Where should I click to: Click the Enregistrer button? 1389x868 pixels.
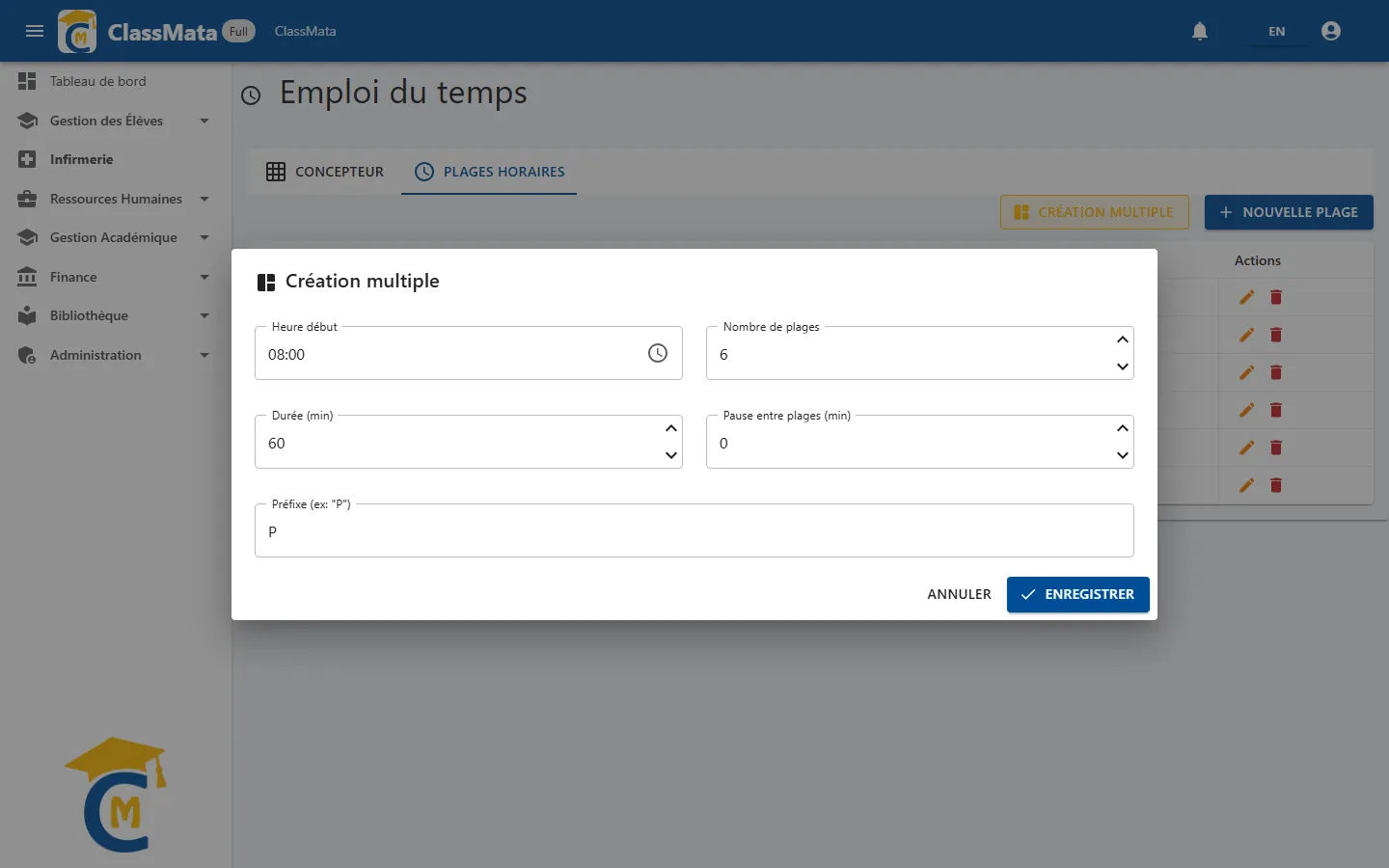coord(1077,594)
